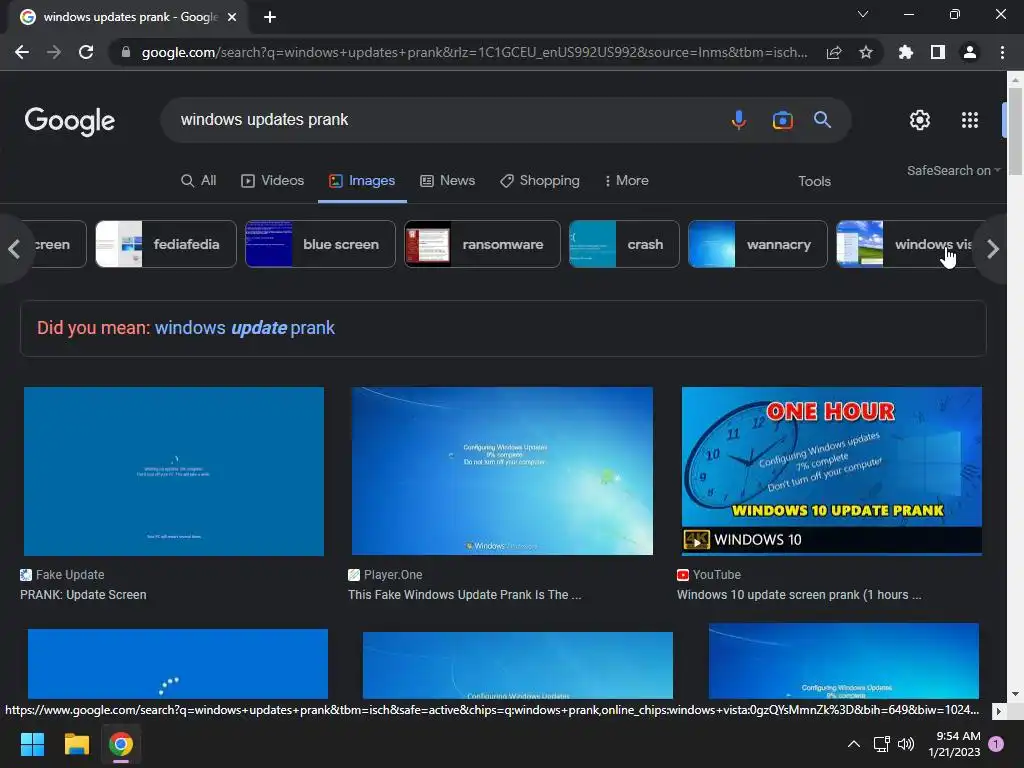Click the voice search microphone icon
The width and height of the screenshot is (1024, 768).
coord(739,120)
